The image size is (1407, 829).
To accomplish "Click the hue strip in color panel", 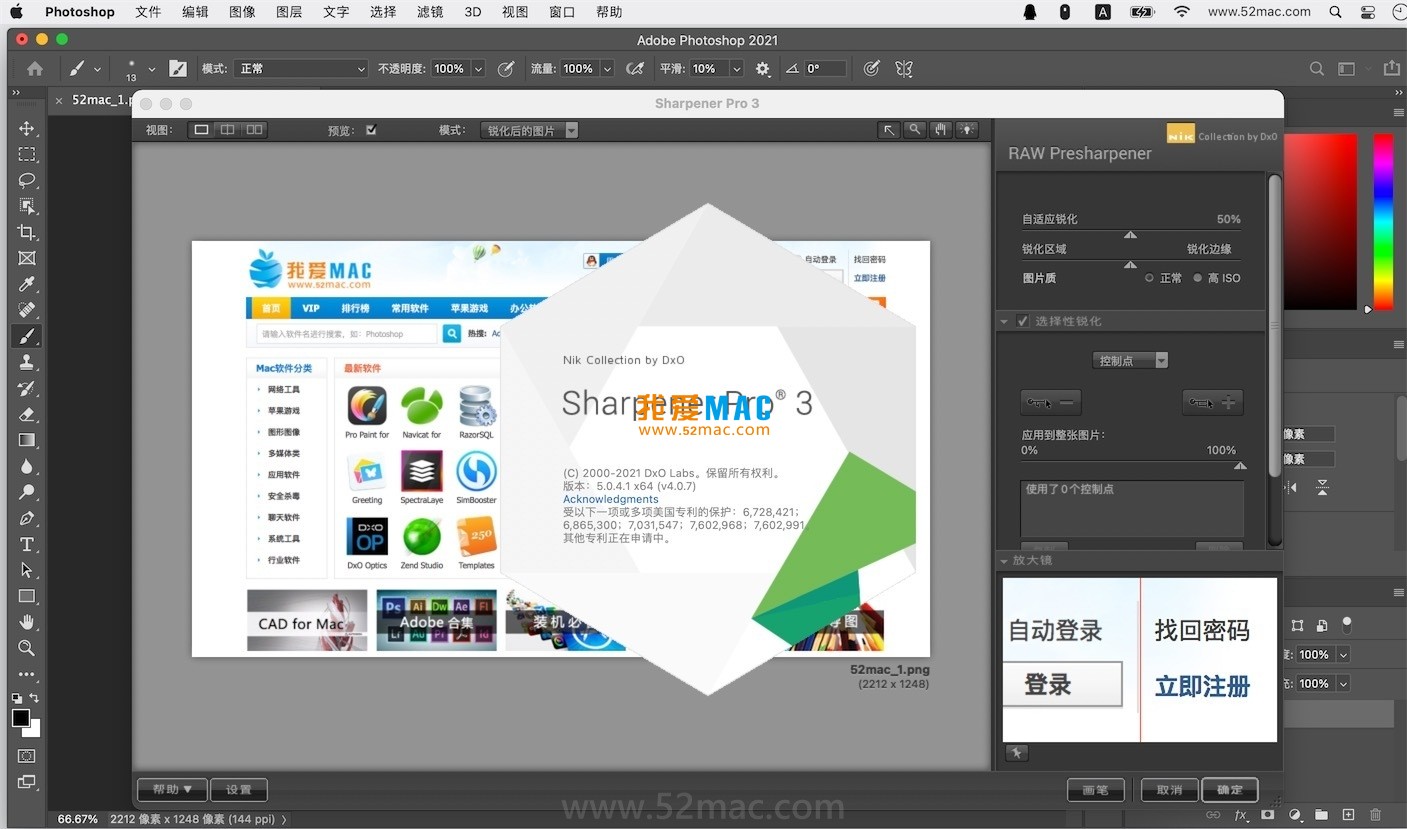I will 1383,222.
